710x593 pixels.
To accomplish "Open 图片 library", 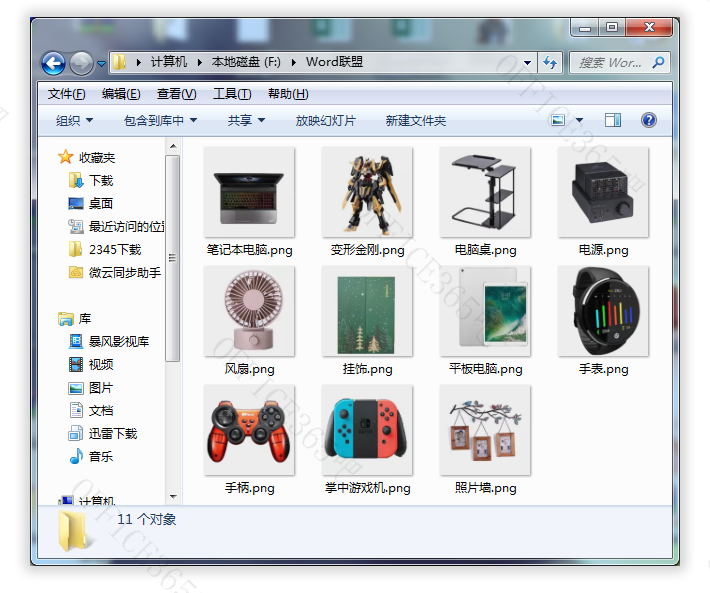I will pyautogui.click(x=91, y=387).
